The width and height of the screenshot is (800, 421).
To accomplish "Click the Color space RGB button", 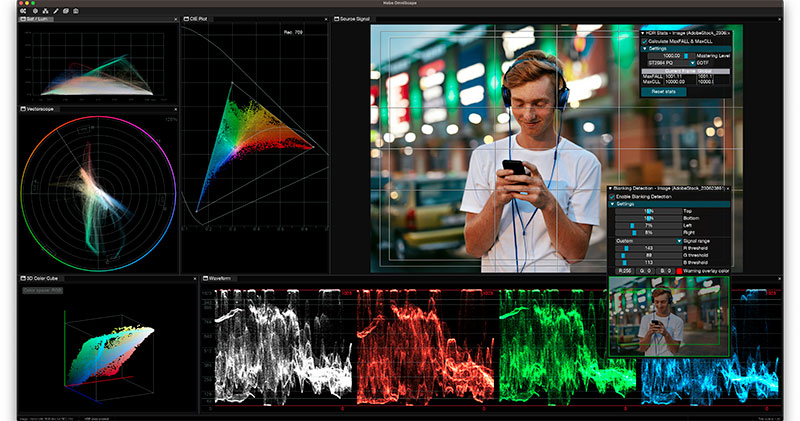I will (43, 290).
